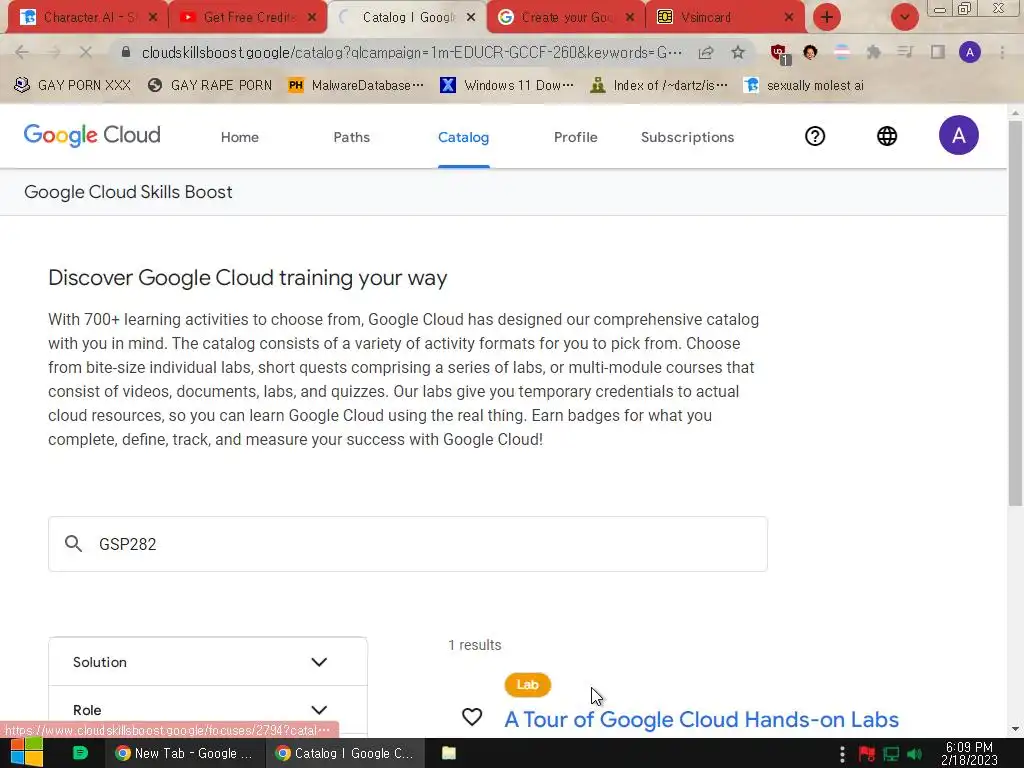Close the Catalog Google tab
This screenshot has width=1024, height=768.
click(x=470, y=18)
